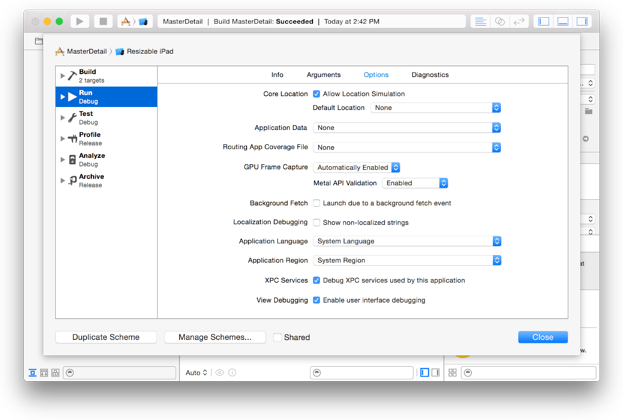Click the library filter field at bottom right
The height and width of the screenshot is (420, 623).
[528, 373]
